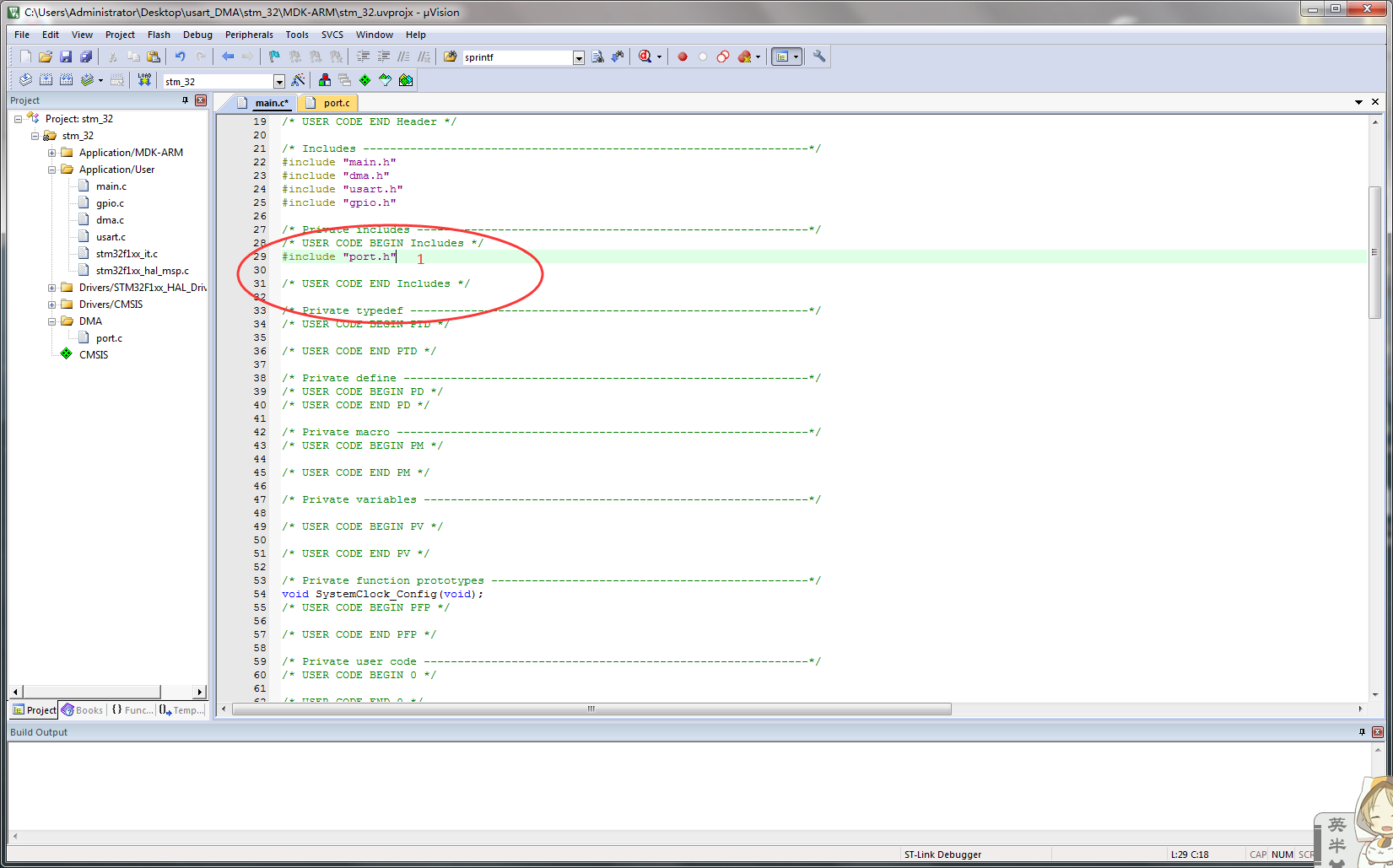Screen dimensions: 1393x868
Task: Select Software Packs icon
Action: [x=386, y=80]
